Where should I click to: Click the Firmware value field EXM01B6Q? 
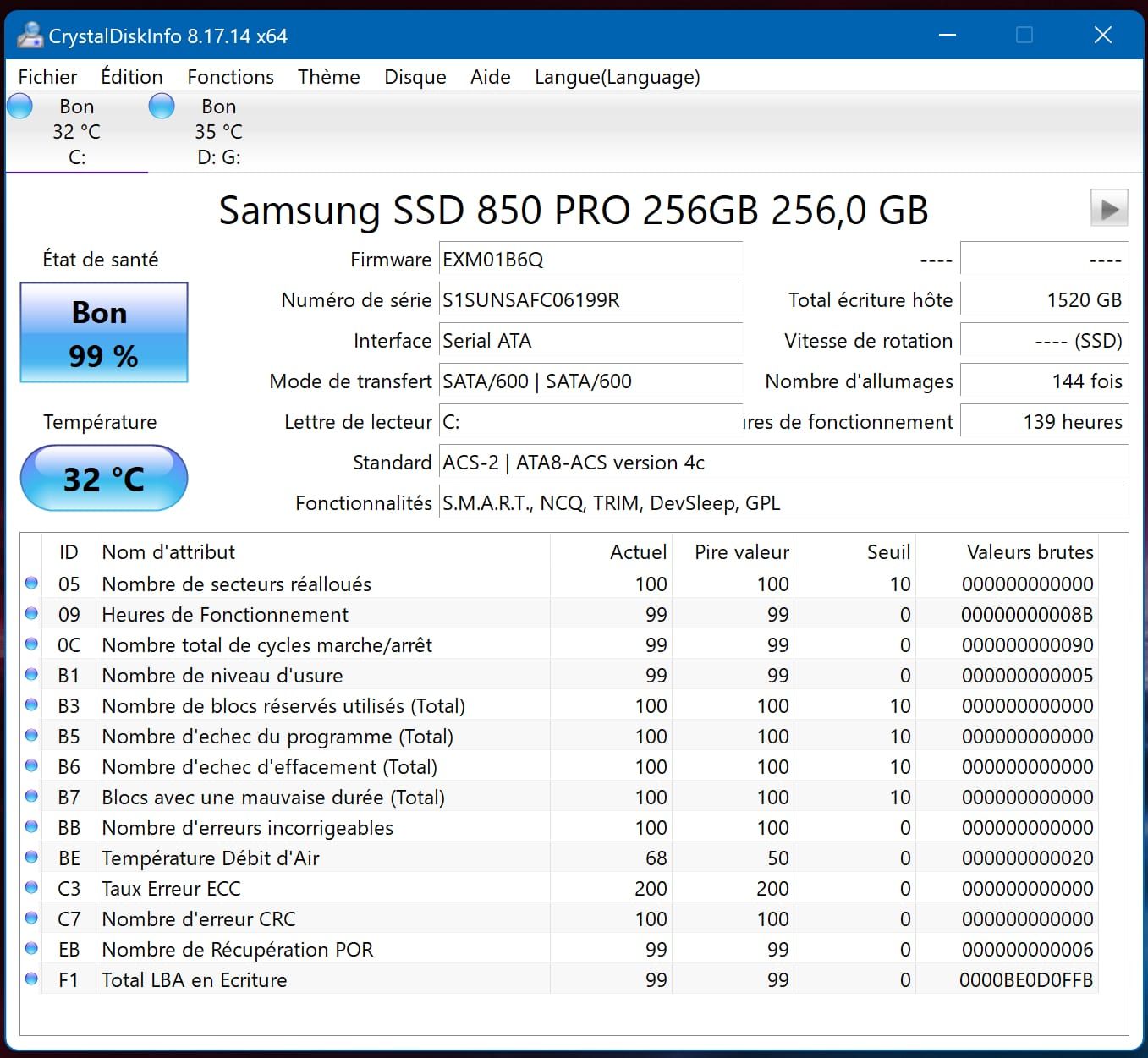click(x=590, y=260)
